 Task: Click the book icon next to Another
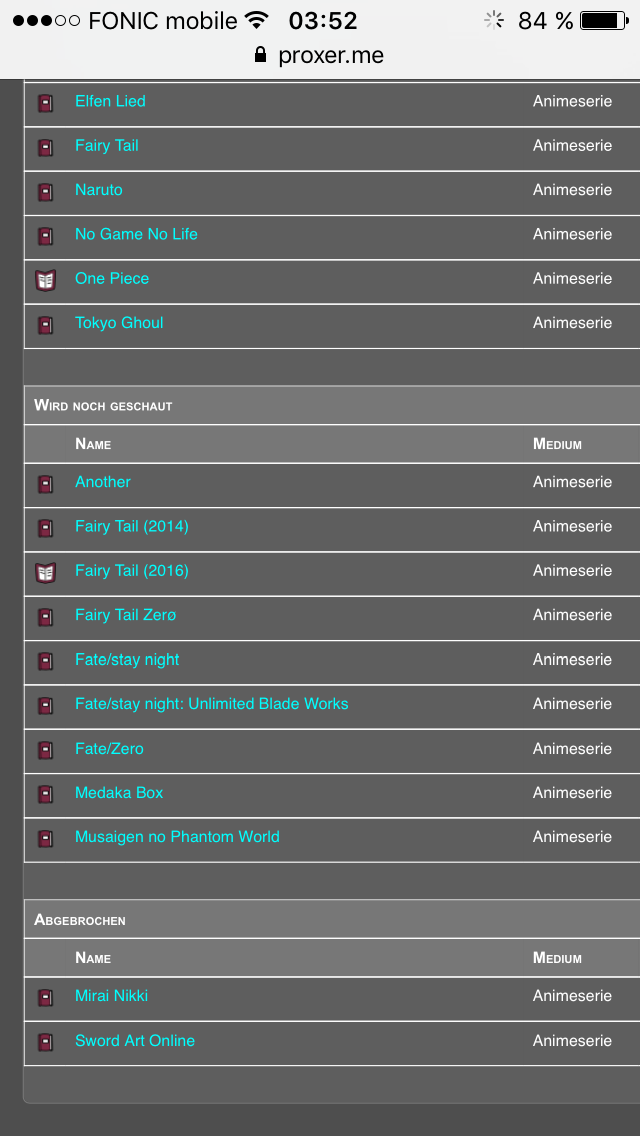45,484
